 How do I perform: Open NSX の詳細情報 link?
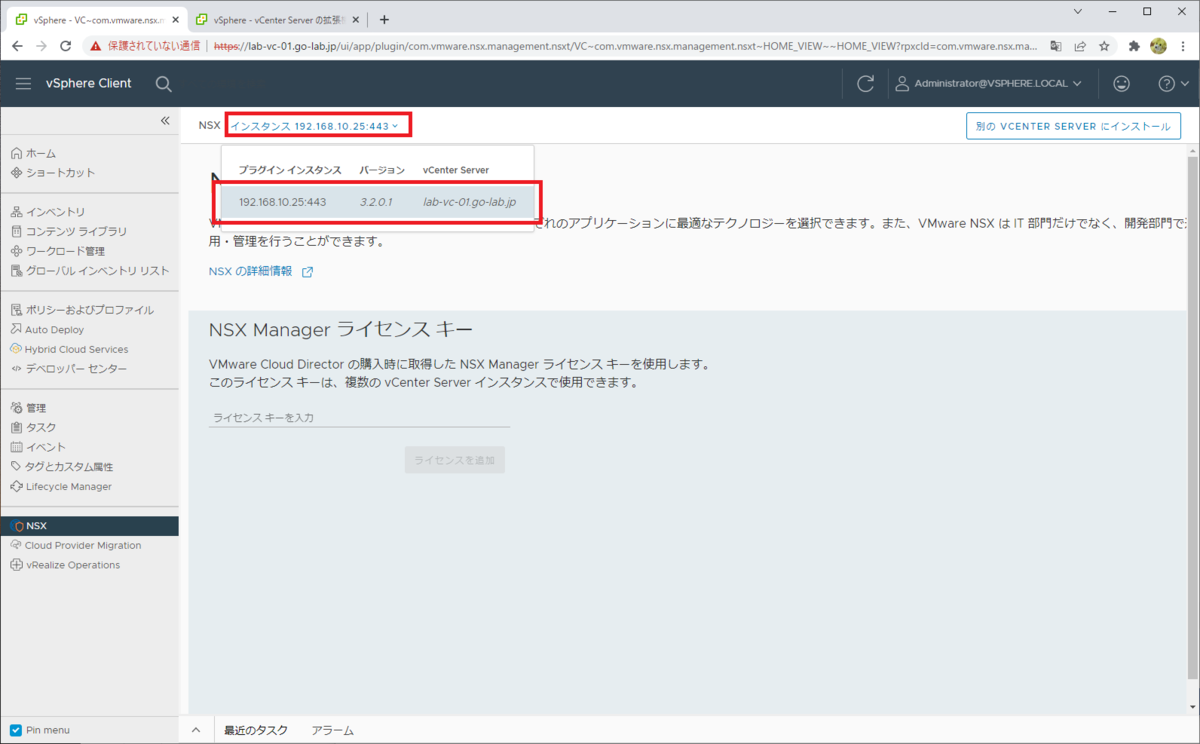[251, 271]
